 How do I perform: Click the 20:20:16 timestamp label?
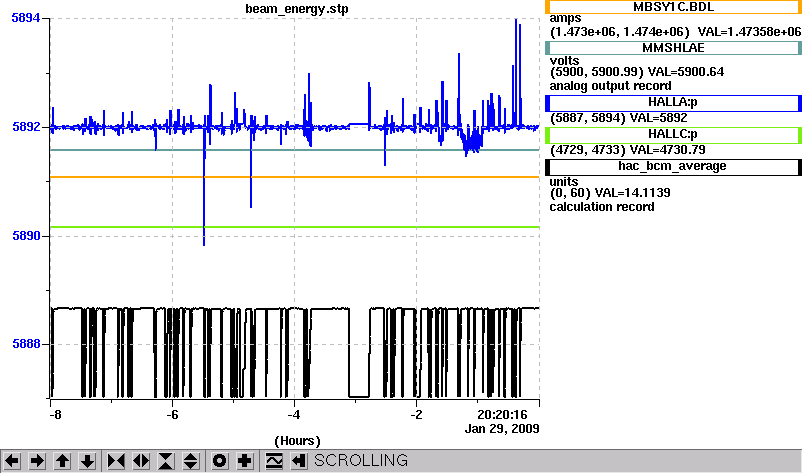coord(502,415)
